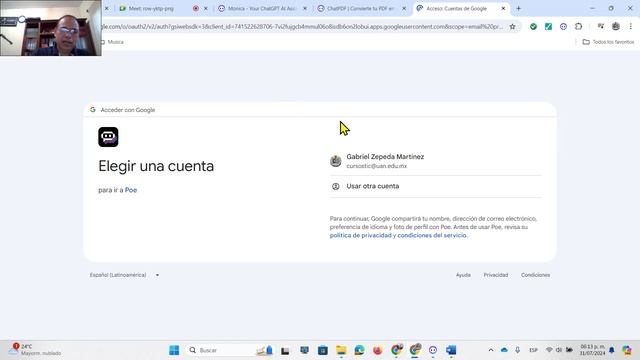The image size is (640, 360).
Task: Switch the ESP keyboard language indicator
Action: click(533, 350)
